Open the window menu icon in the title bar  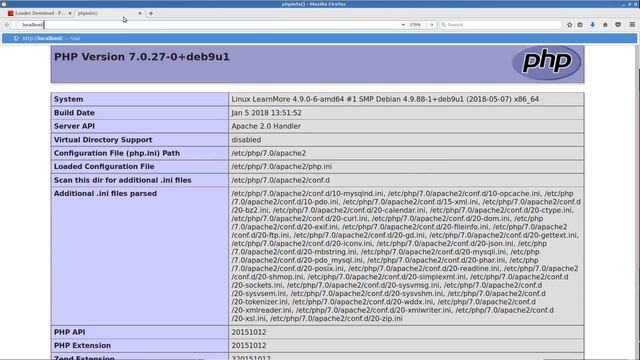click(4, 4)
